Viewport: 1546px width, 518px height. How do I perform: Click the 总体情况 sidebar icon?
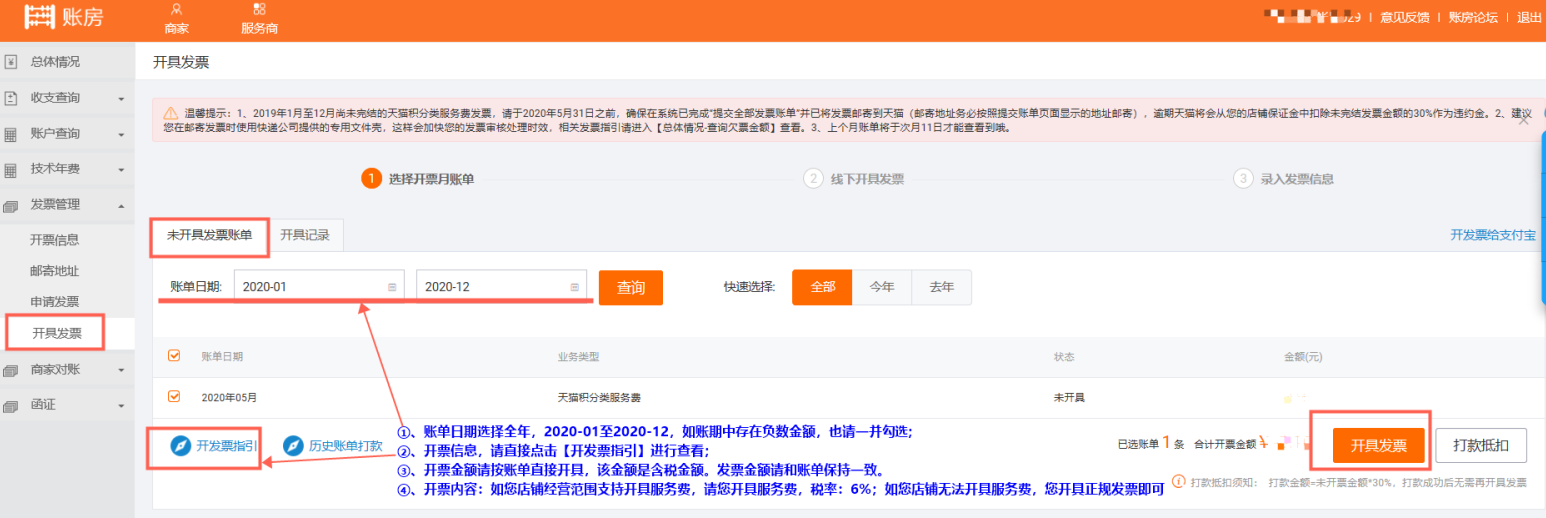pos(11,62)
